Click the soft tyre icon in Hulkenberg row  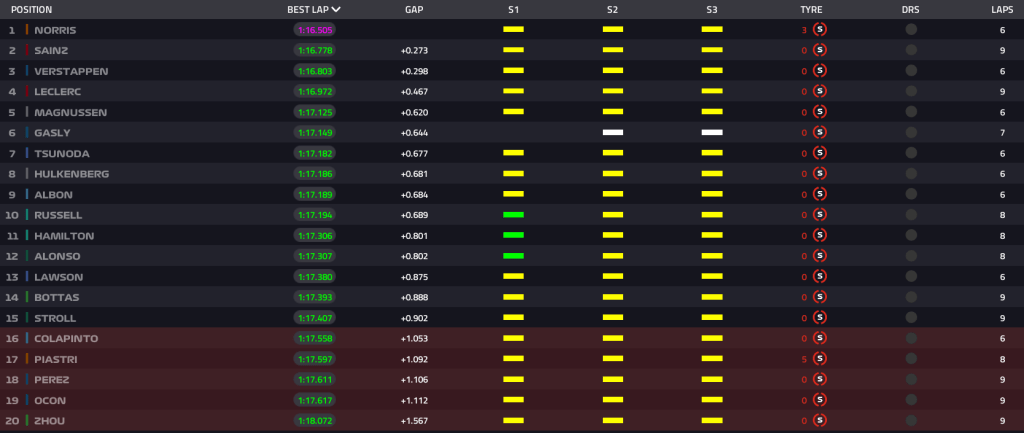tap(820, 174)
